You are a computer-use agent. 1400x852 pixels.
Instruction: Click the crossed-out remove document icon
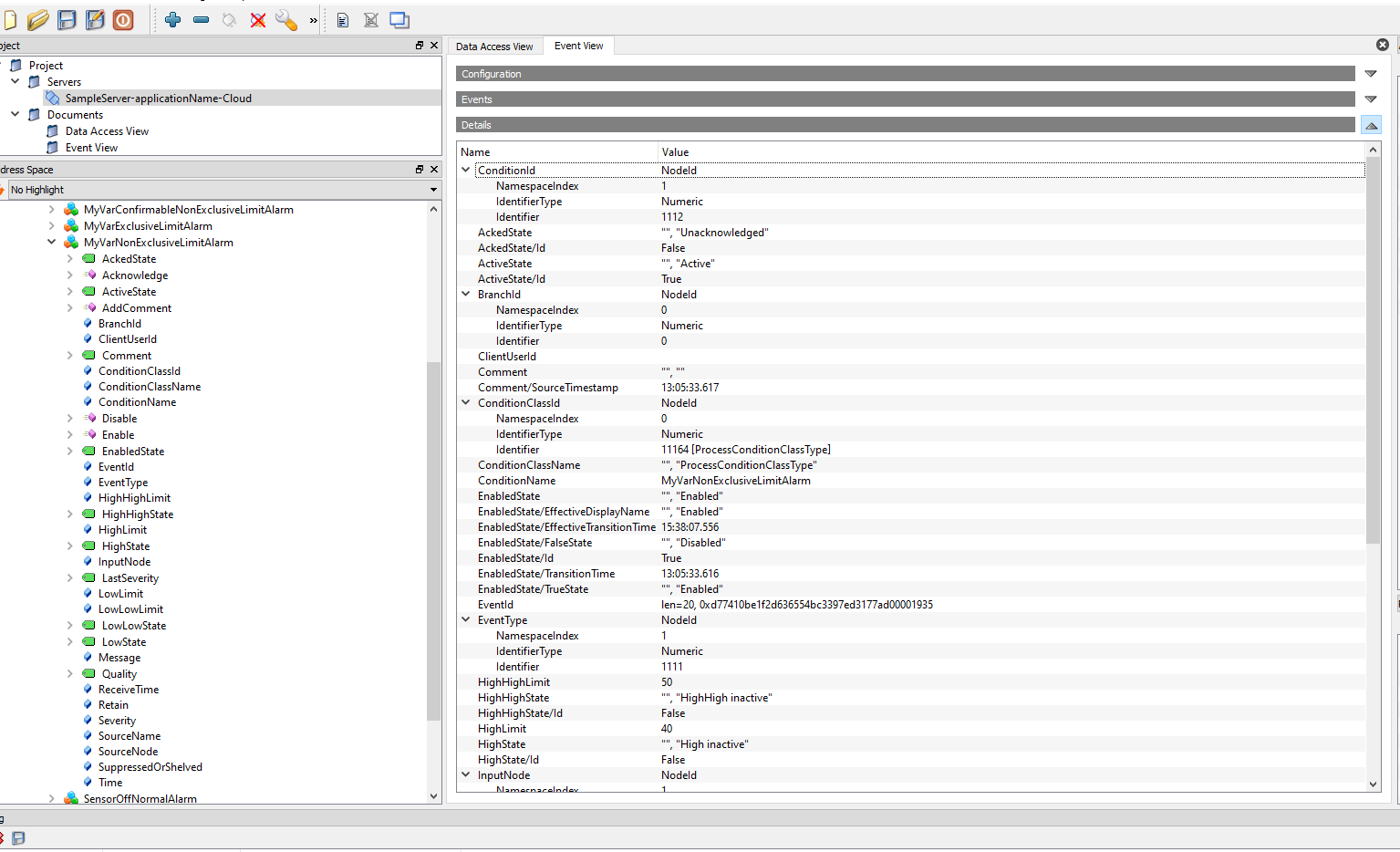371,20
